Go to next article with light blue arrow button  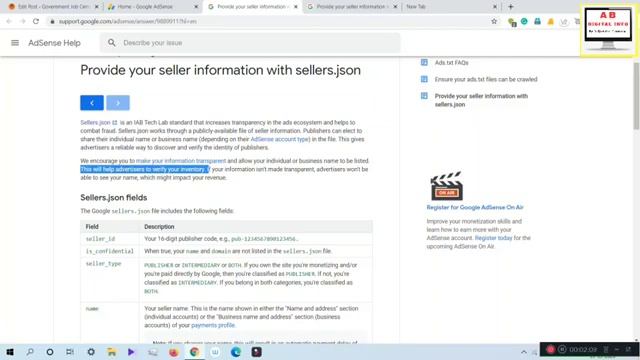point(118,103)
